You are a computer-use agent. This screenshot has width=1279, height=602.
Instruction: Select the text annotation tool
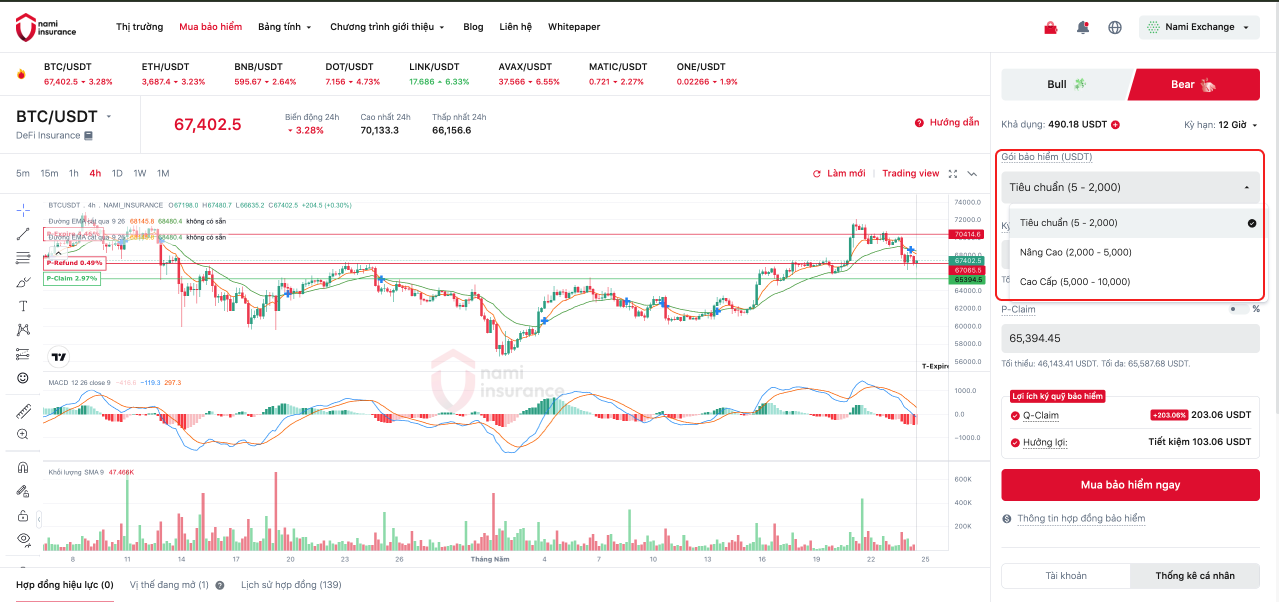coord(22,306)
